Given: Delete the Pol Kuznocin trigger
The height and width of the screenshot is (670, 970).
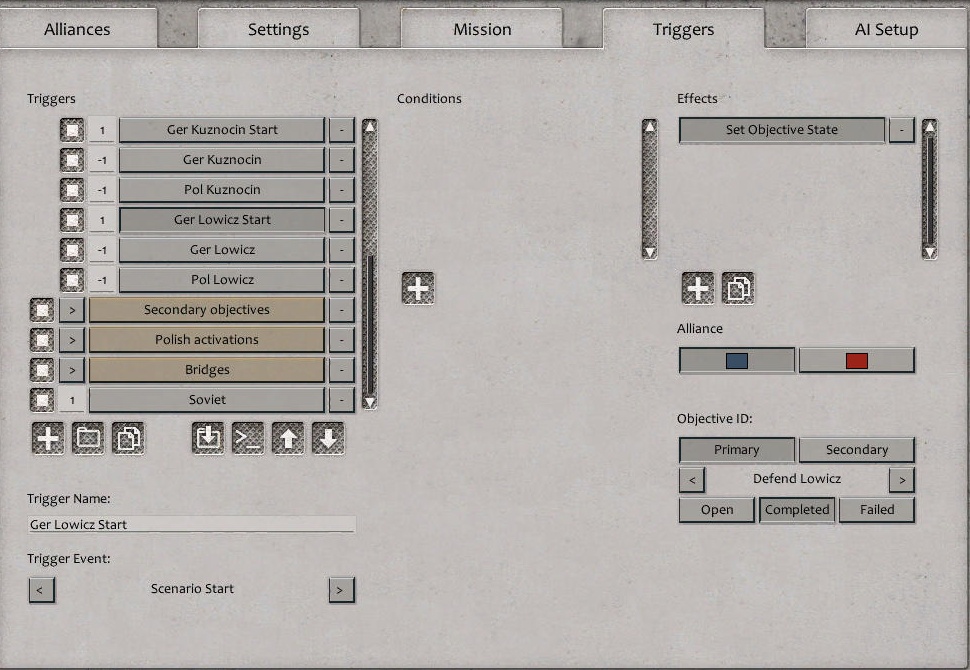Looking at the screenshot, I should tap(341, 190).
